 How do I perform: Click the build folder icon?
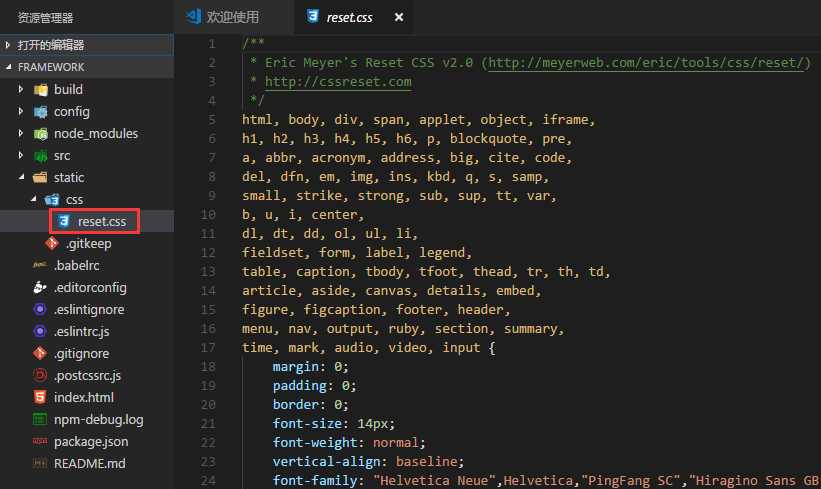point(40,90)
